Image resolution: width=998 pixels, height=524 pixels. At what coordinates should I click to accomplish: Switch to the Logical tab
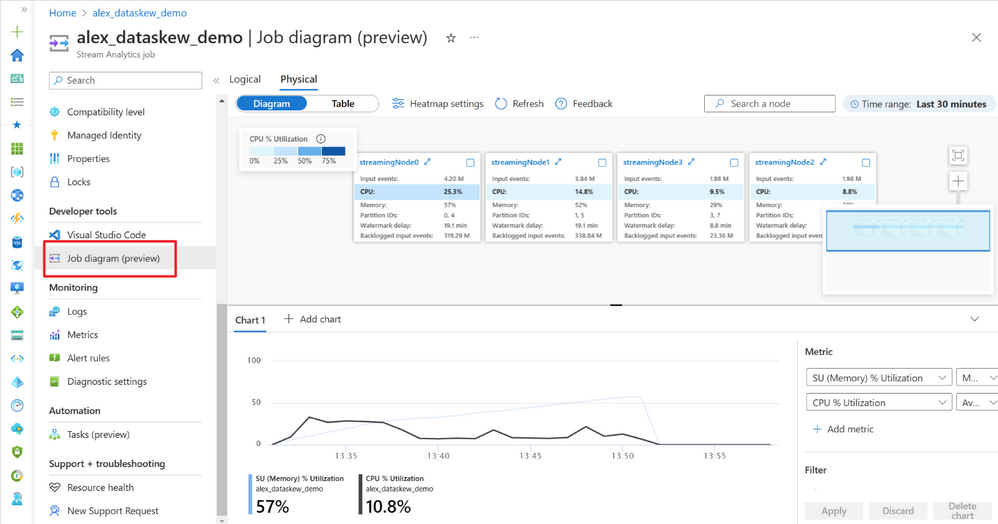point(245,79)
